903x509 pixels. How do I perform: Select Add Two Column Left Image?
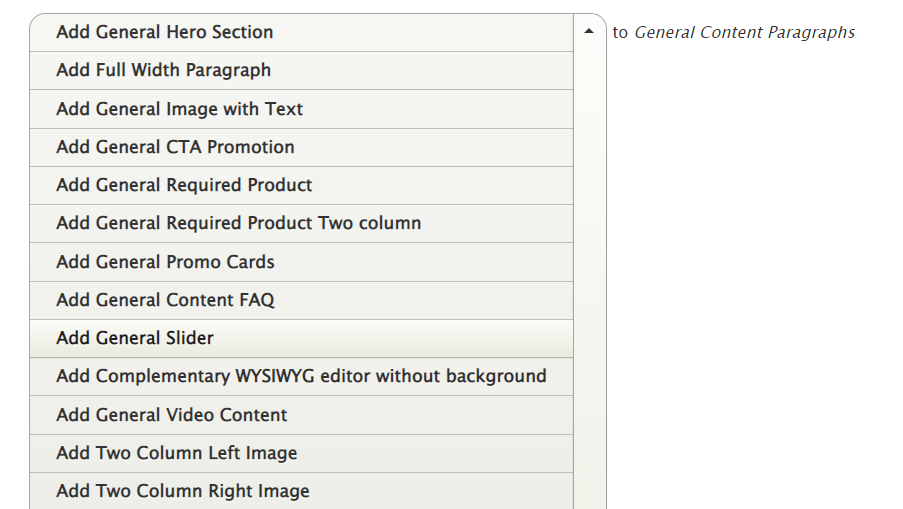point(177,453)
